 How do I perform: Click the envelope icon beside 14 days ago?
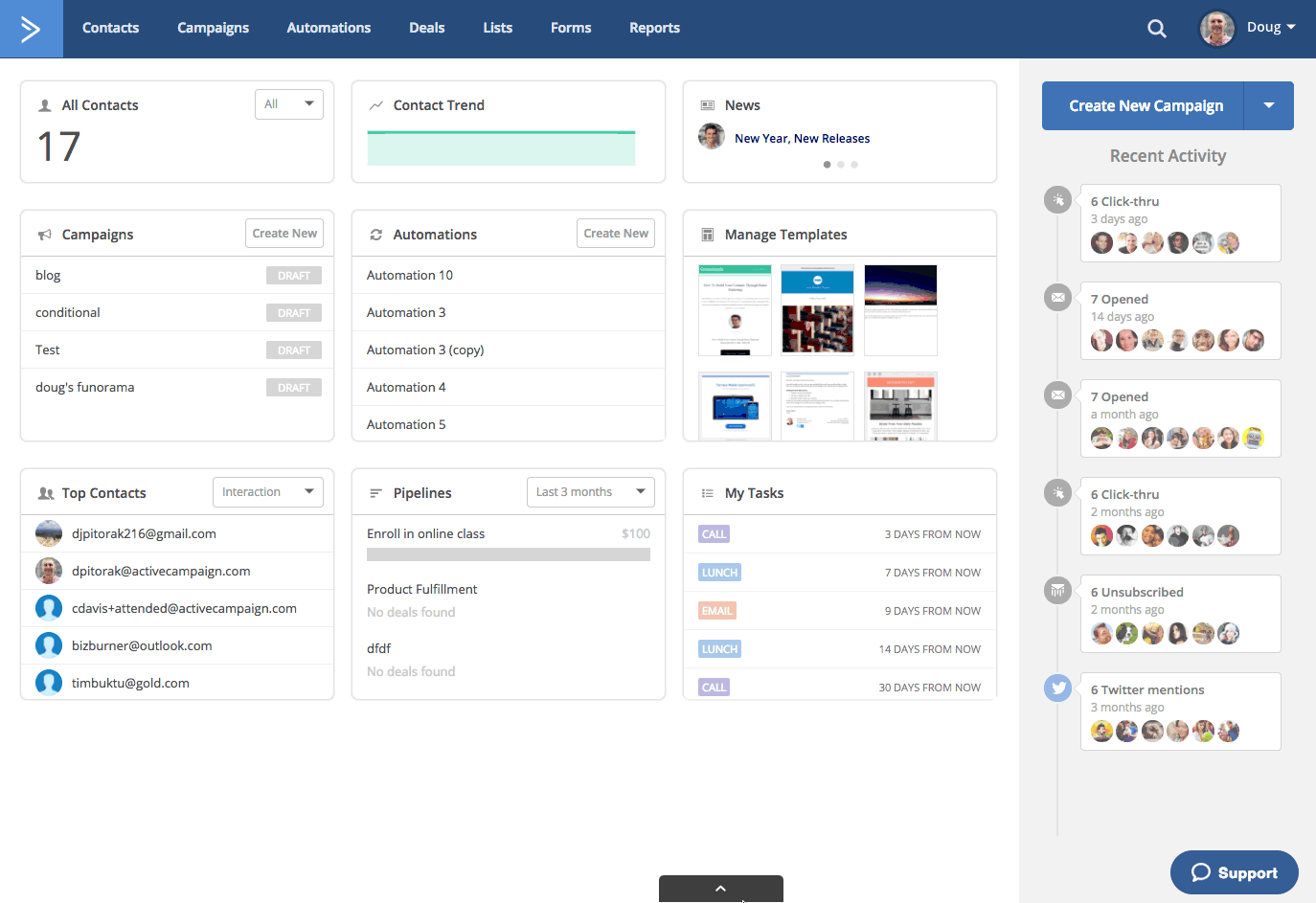[x=1057, y=297]
